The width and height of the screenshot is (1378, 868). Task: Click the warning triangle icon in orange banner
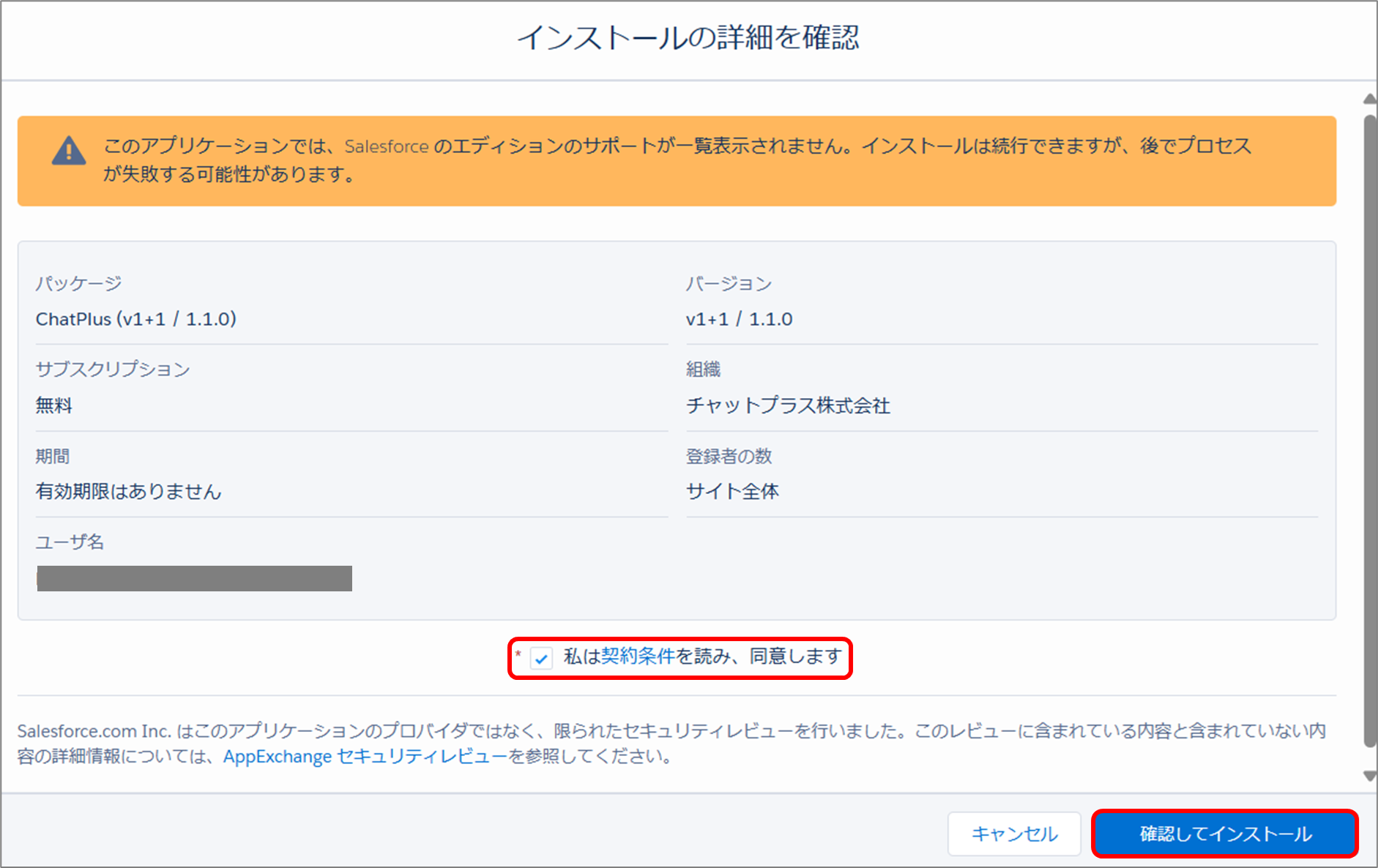(69, 151)
